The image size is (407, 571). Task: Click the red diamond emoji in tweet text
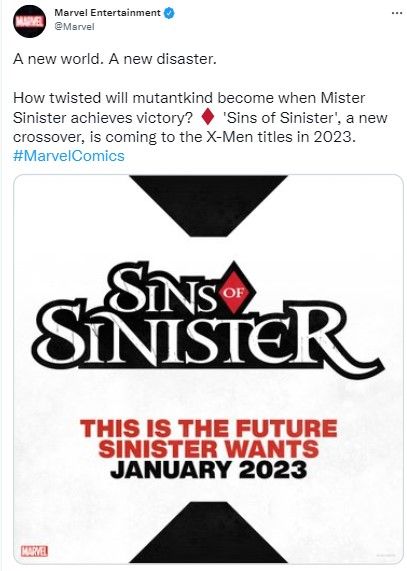(208, 117)
